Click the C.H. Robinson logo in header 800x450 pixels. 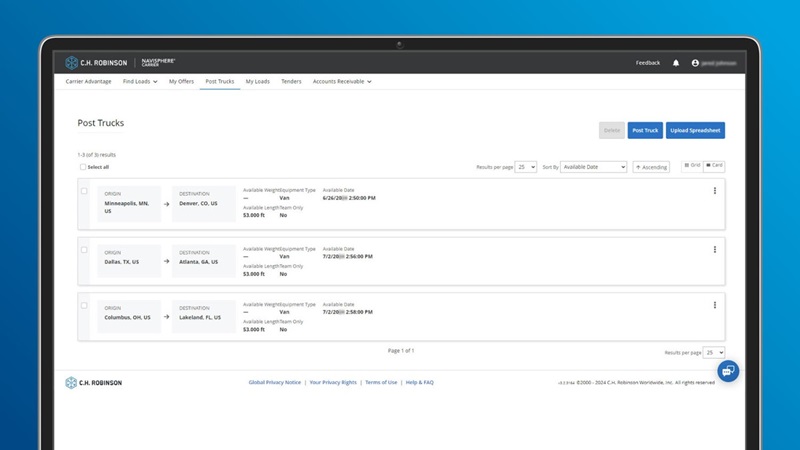pyautogui.click(x=96, y=62)
